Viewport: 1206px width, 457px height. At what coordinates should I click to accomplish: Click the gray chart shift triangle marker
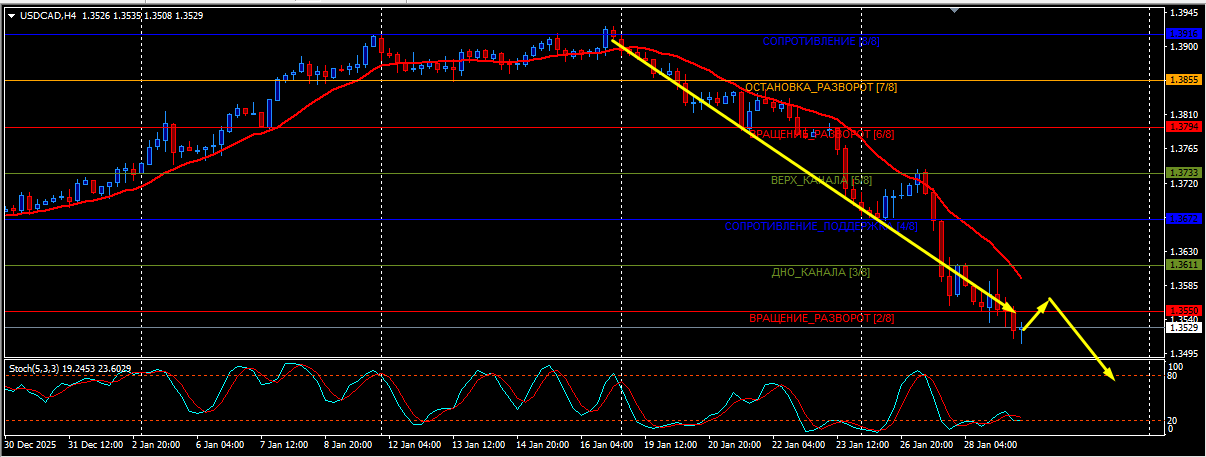955,10
